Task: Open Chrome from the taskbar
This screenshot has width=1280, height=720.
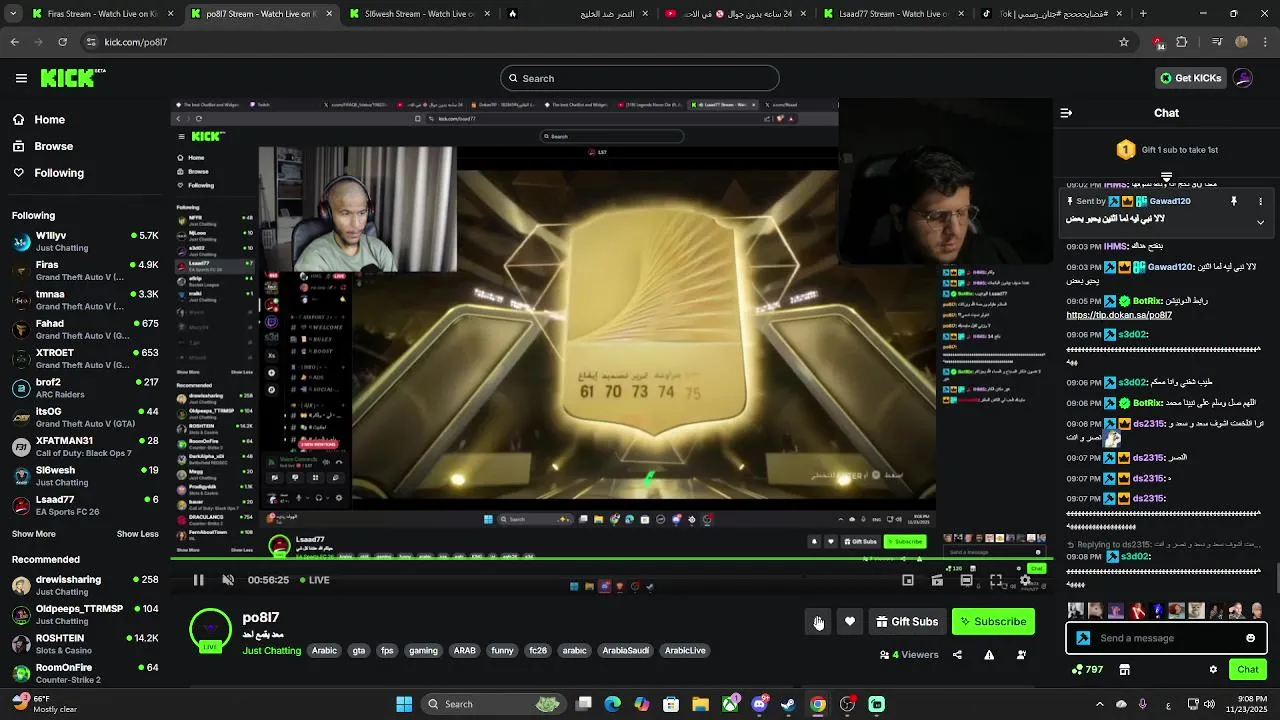Action: click(x=818, y=704)
